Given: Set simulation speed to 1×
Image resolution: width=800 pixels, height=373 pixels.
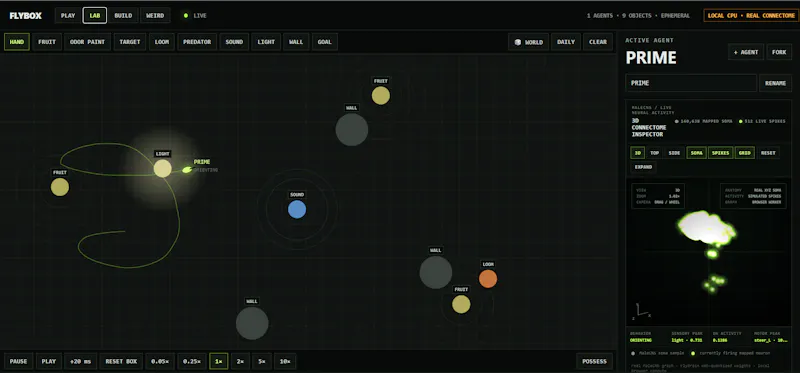Looking at the screenshot, I should (219, 361).
